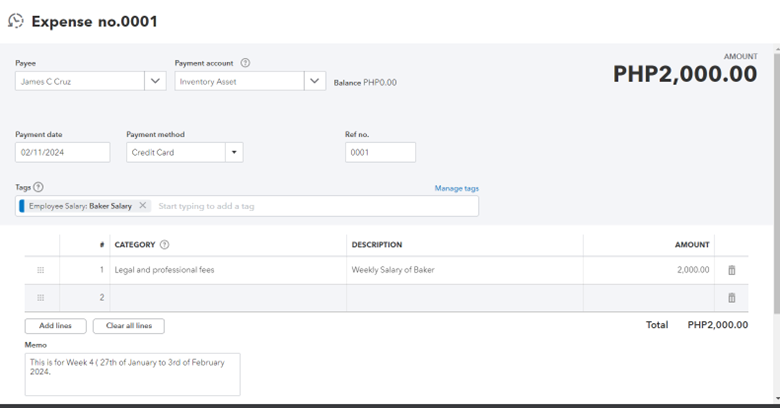This screenshot has width=780, height=408.
Task: Click the Tags help icon
Action: click(x=39, y=187)
